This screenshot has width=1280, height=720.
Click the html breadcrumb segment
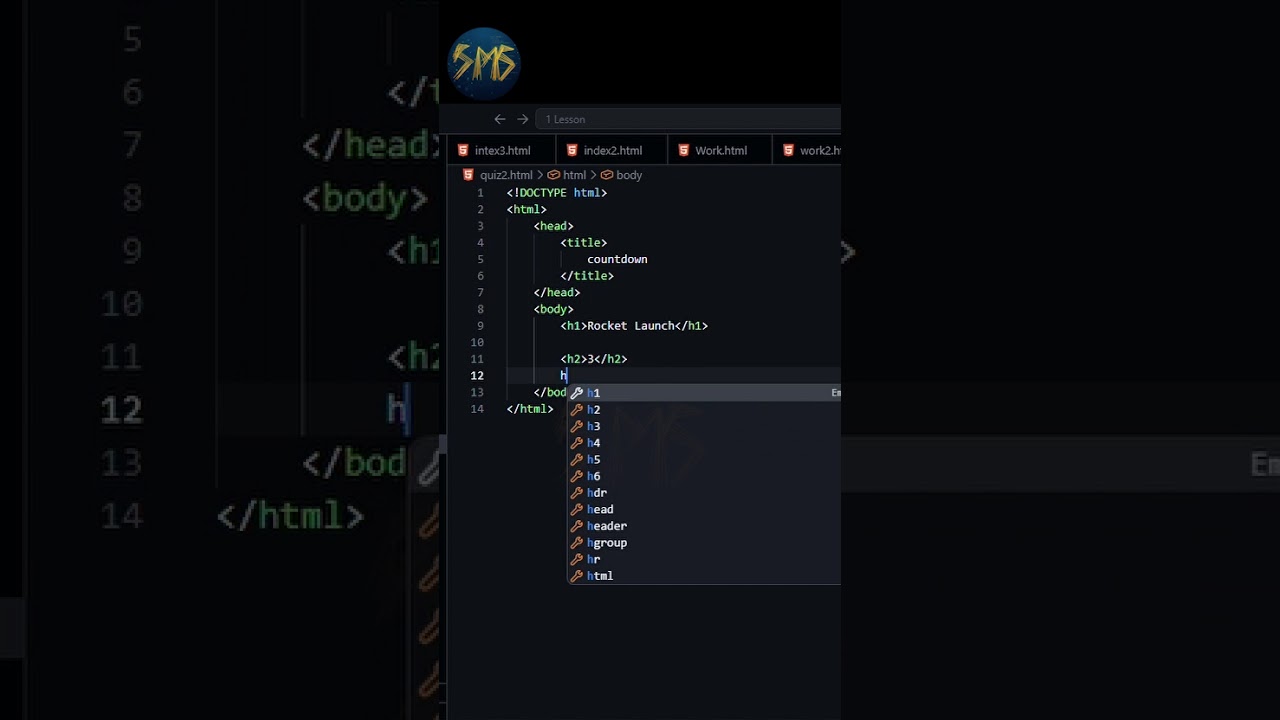click(x=574, y=175)
